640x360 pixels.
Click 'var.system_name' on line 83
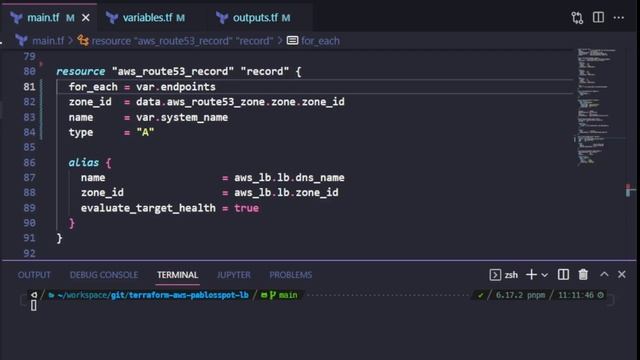pyautogui.click(x=182, y=118)
